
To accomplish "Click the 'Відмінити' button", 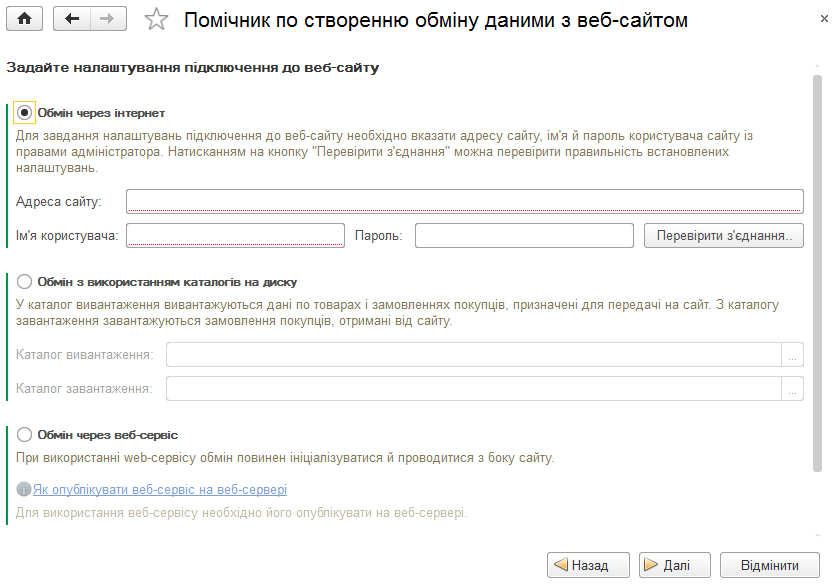I will pyautogui.click(x=769, y=565).
